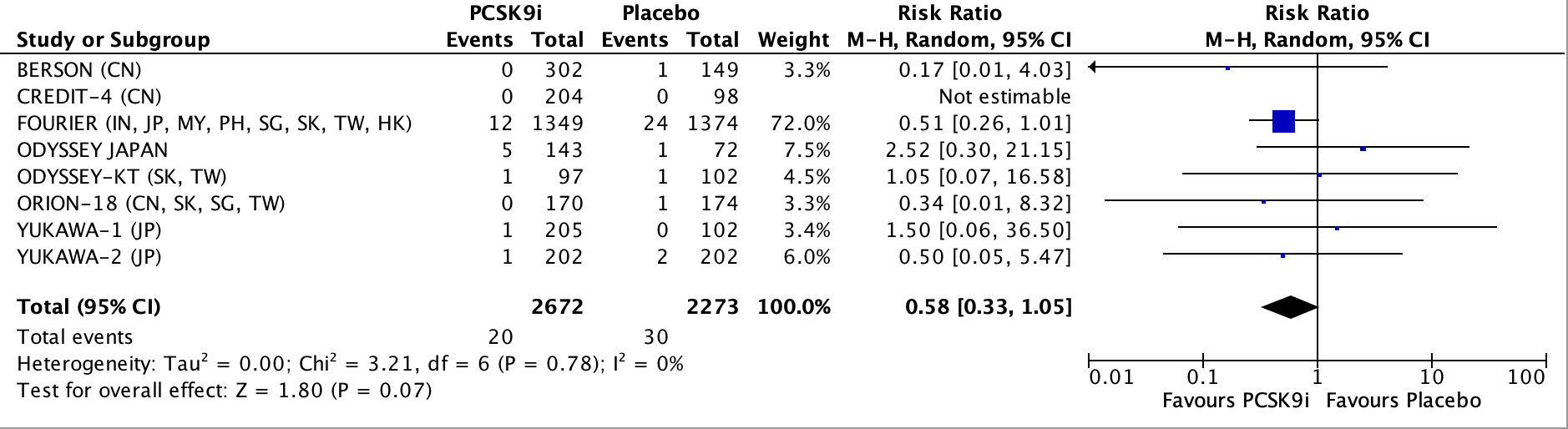Click the YUKAWA-1 (JP) study label
This screenshot has width=1568, height=429.
(89, 230)
